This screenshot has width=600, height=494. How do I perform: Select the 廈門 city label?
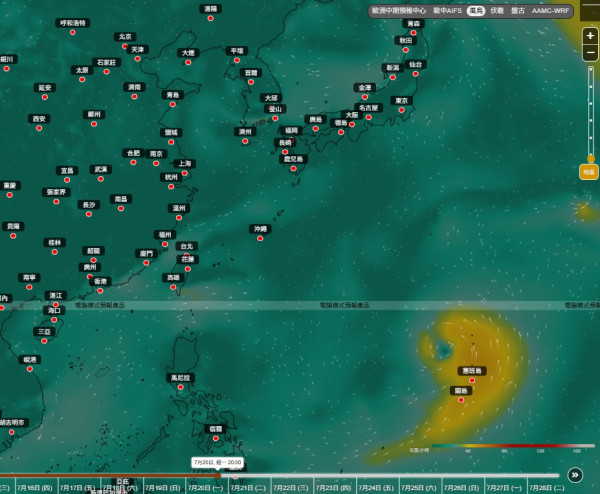click(146, 253)
